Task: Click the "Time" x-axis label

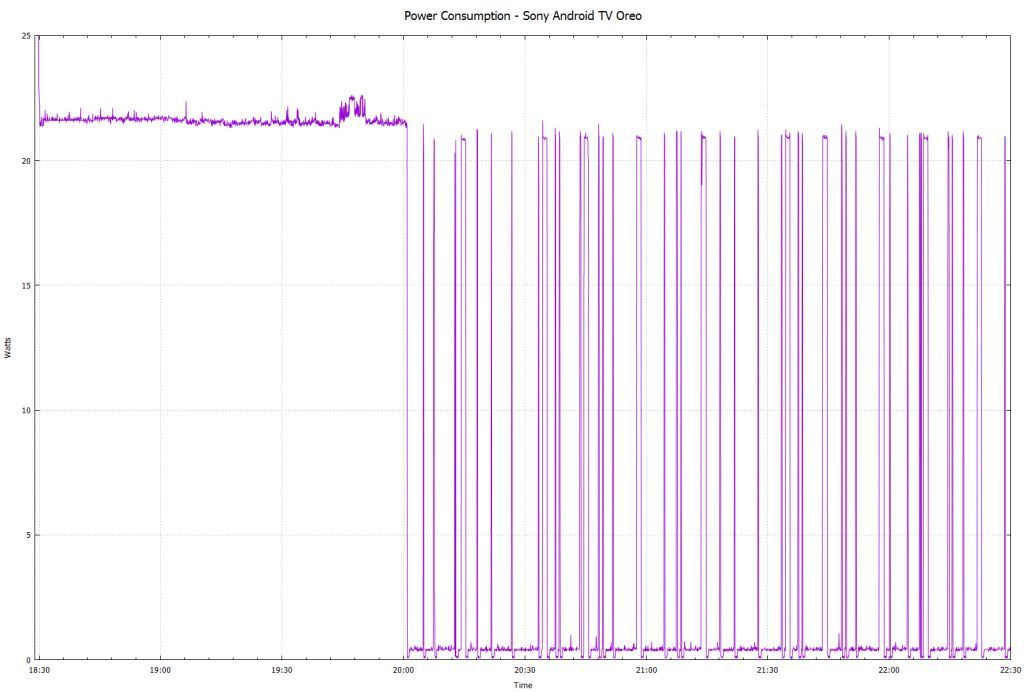Action: [523, 685]
